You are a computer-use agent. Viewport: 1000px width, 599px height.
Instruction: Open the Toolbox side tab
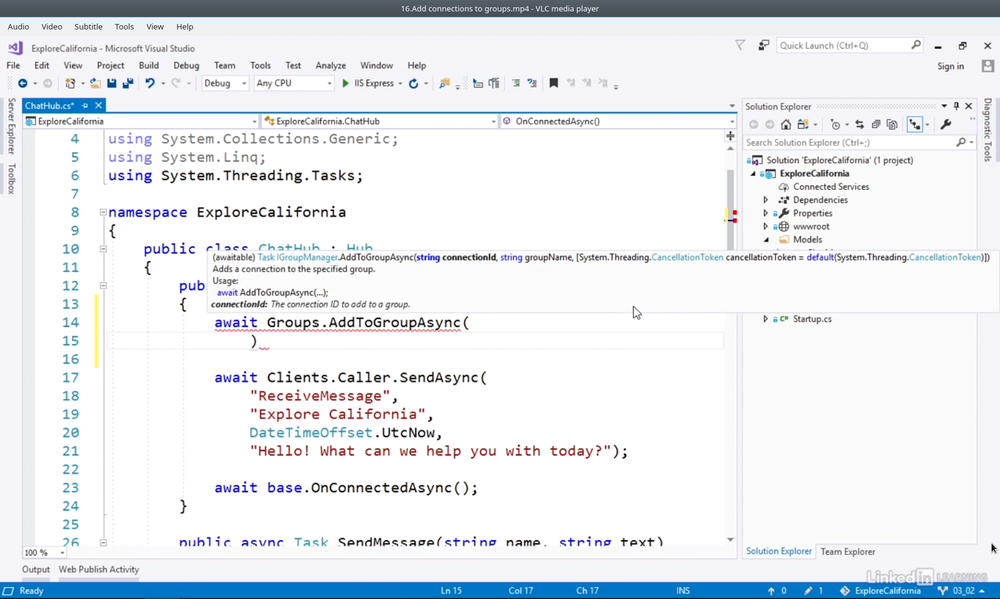11,179
